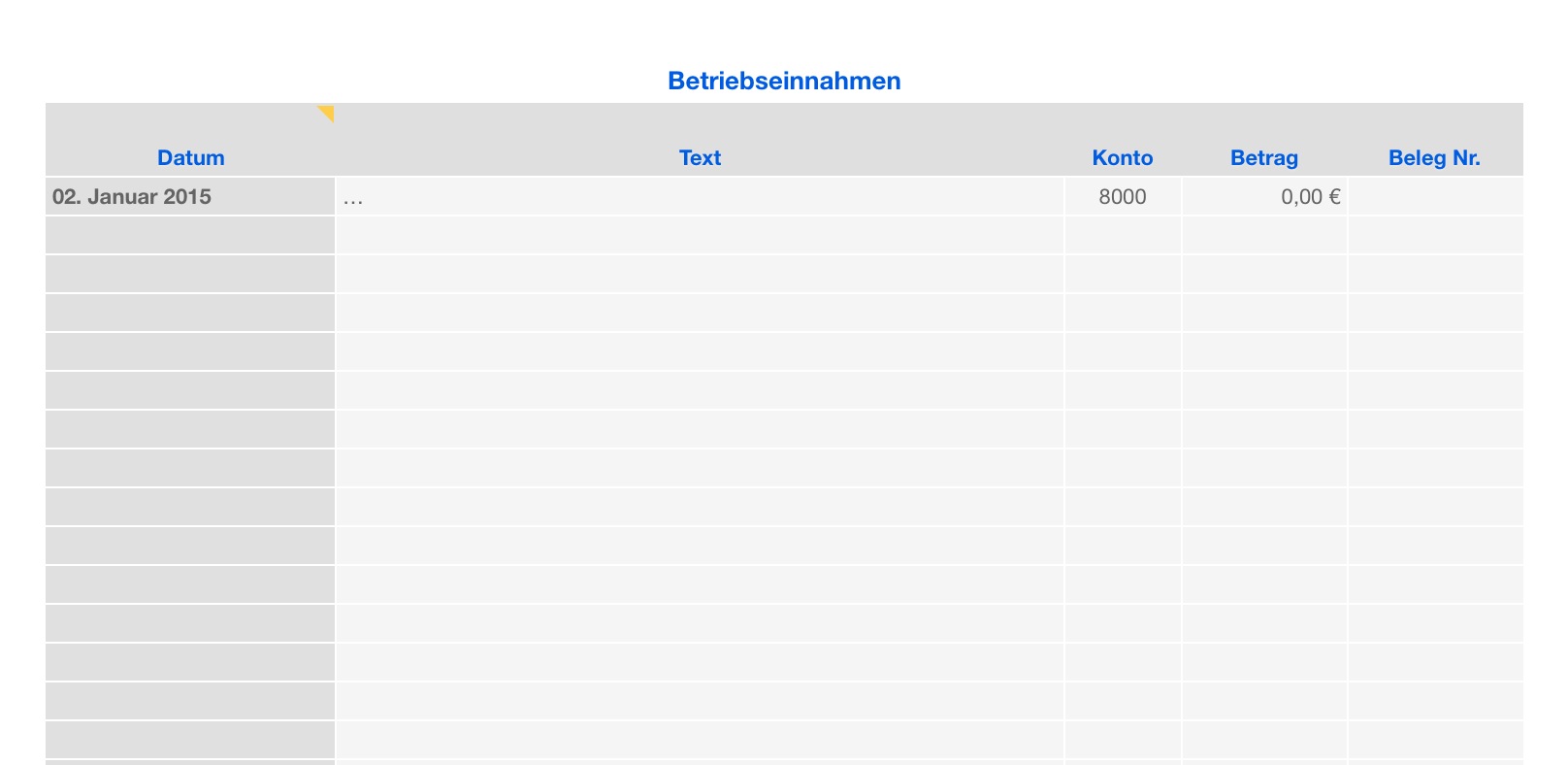Click the Text column header
Screen dimensions: 1568x765
pos(700,157)
